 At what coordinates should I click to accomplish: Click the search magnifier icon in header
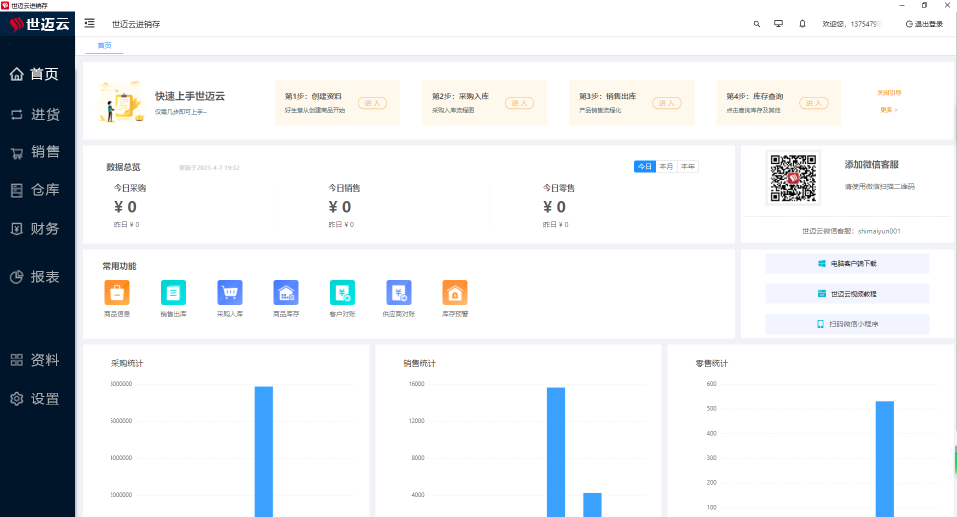756,23
